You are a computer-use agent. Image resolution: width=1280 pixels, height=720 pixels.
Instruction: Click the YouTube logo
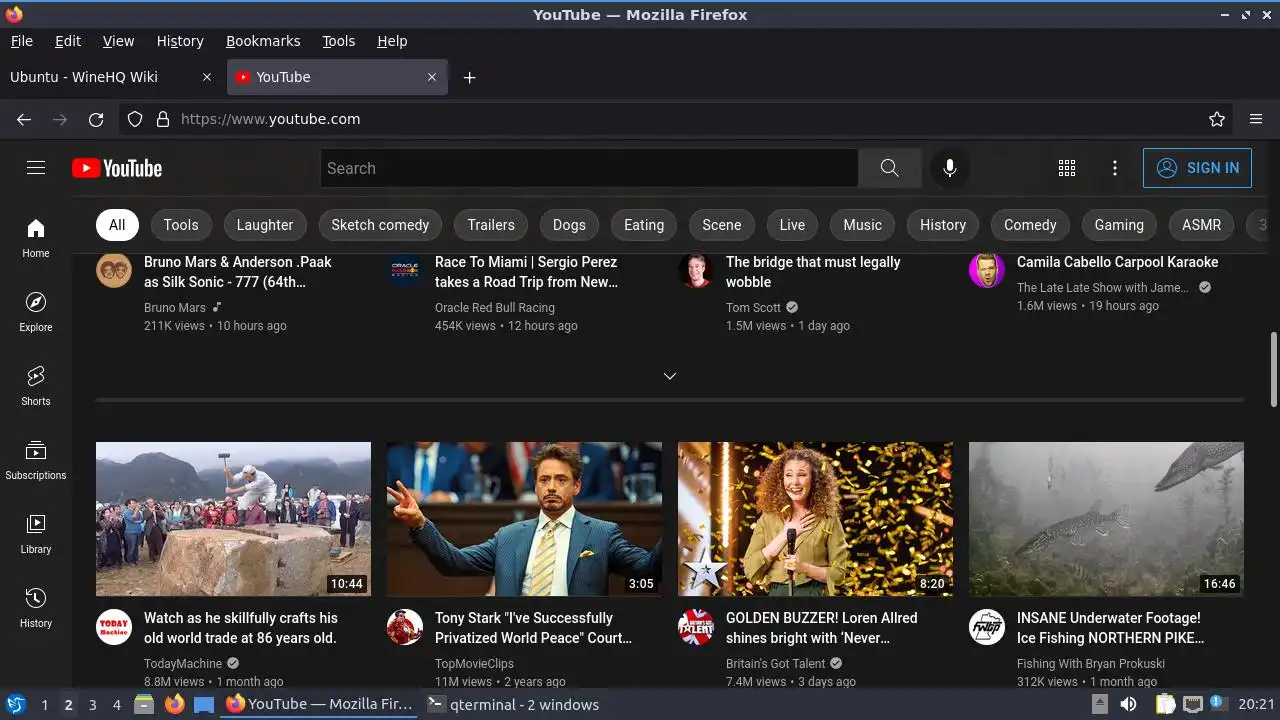[117, 168]
